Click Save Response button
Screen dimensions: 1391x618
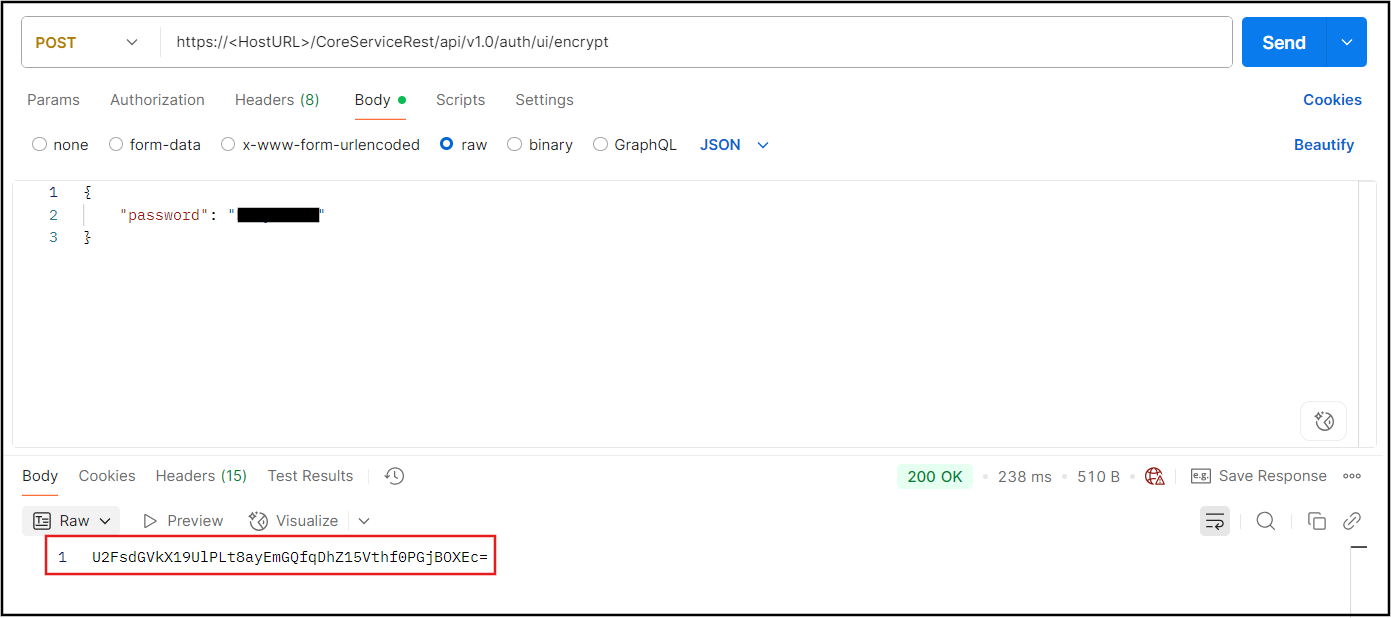(x=1260, y=476)
